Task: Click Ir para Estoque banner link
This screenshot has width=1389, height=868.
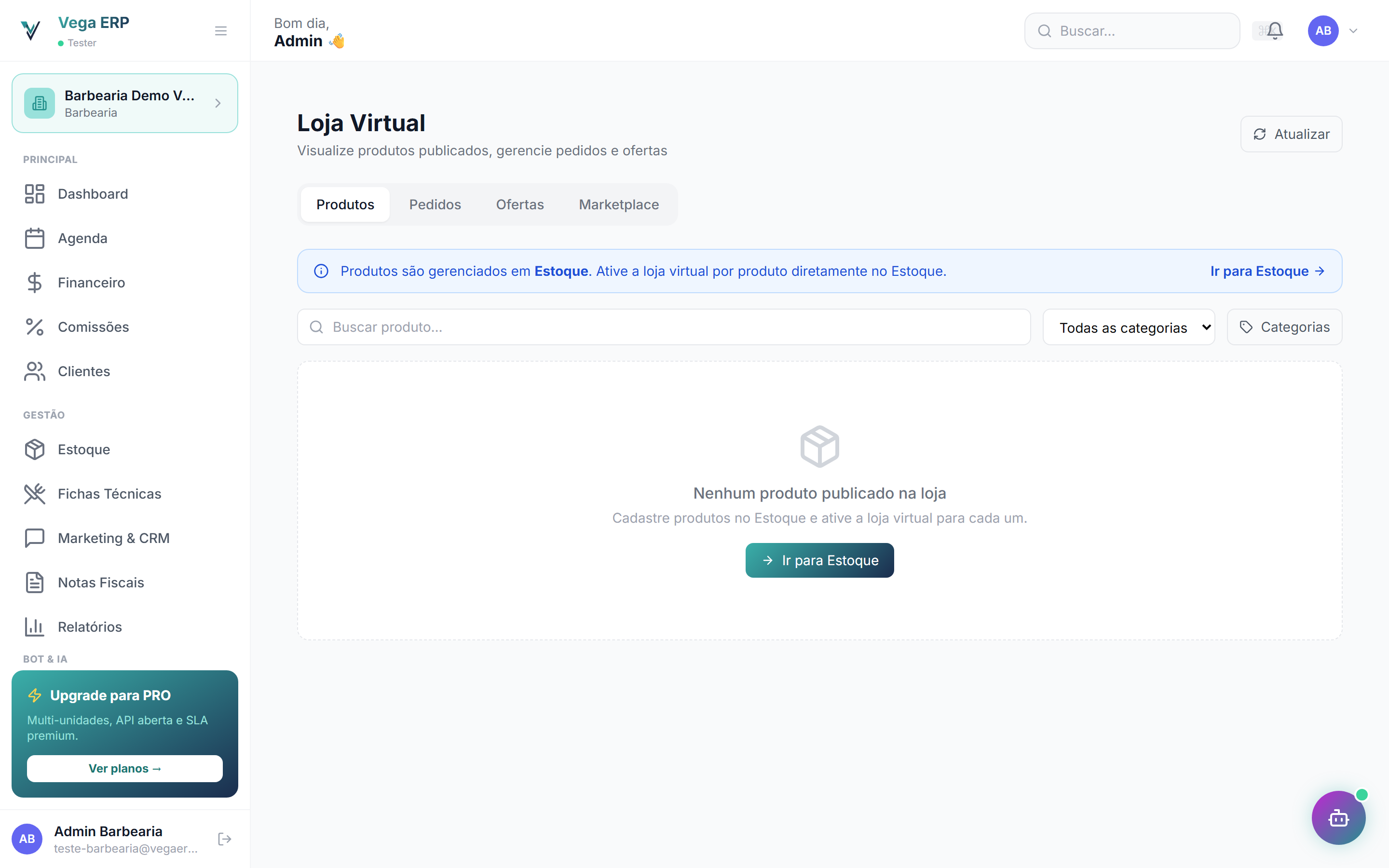Action: pyautogui.click(x=1268, y=271)
